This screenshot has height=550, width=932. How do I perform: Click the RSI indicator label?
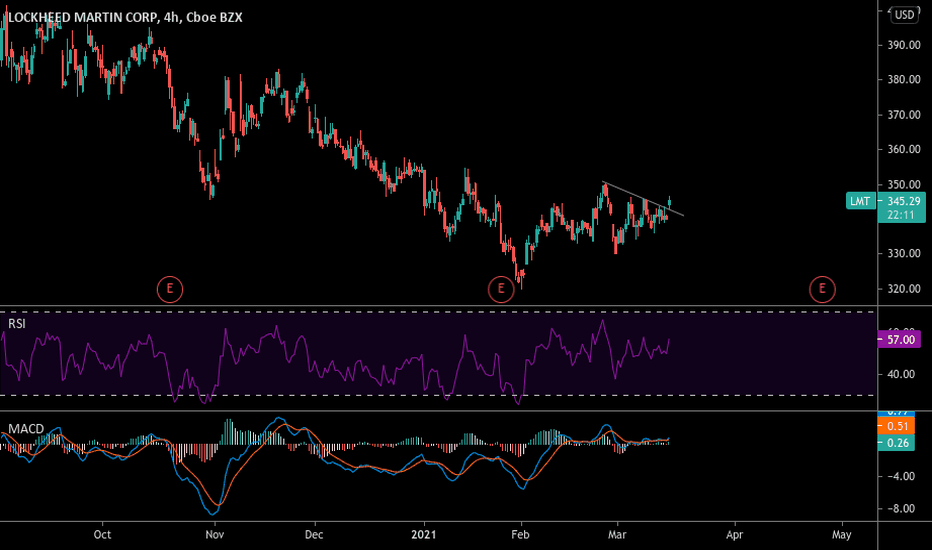coord(17,323)
